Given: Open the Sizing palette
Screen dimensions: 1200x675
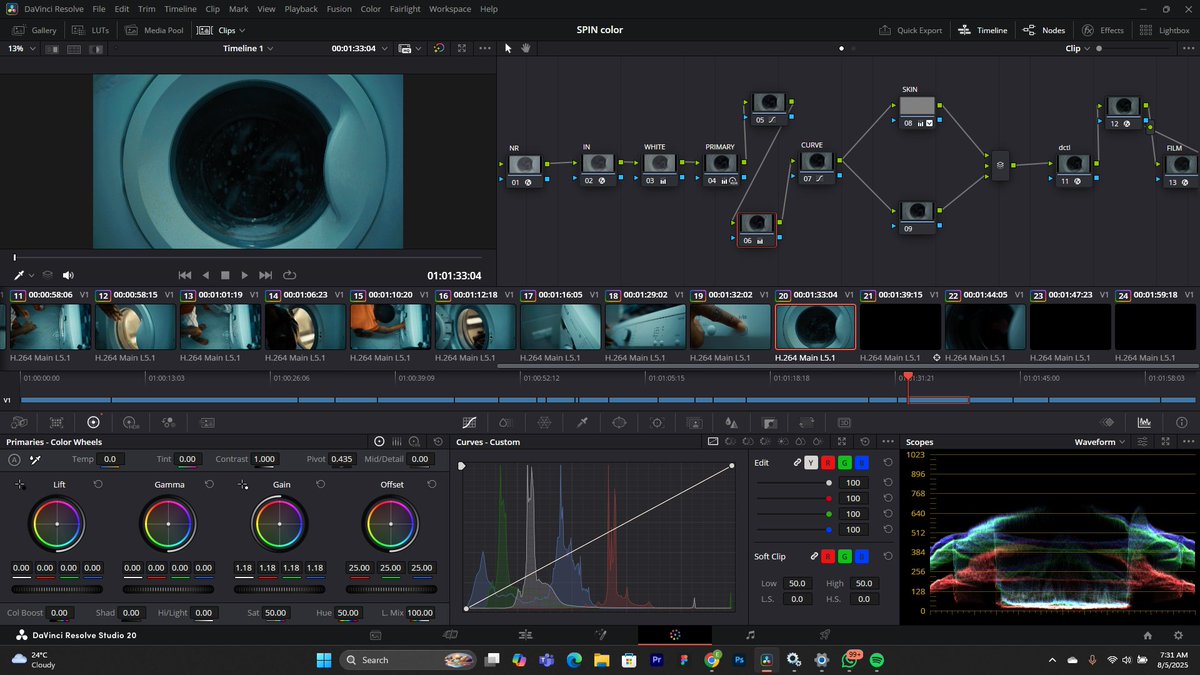Looking at the screenshot, I should pyautogui.click(x=807, y=423).
